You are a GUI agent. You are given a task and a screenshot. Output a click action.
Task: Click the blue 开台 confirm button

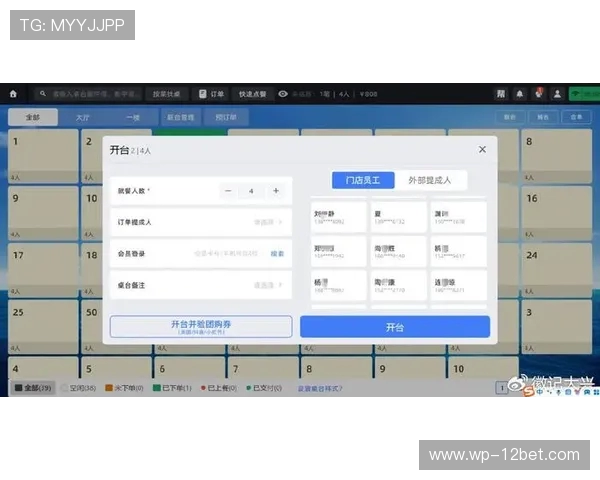point(395,327)
